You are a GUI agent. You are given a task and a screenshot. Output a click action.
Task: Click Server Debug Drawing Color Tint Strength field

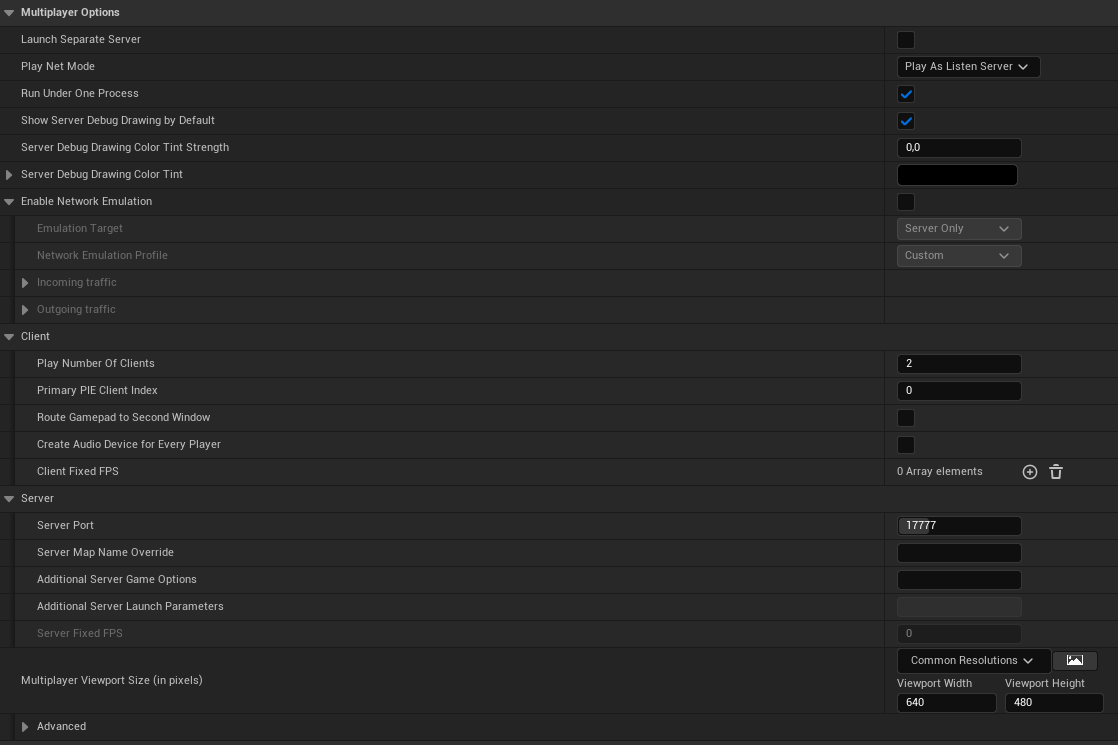pos(958,148)
